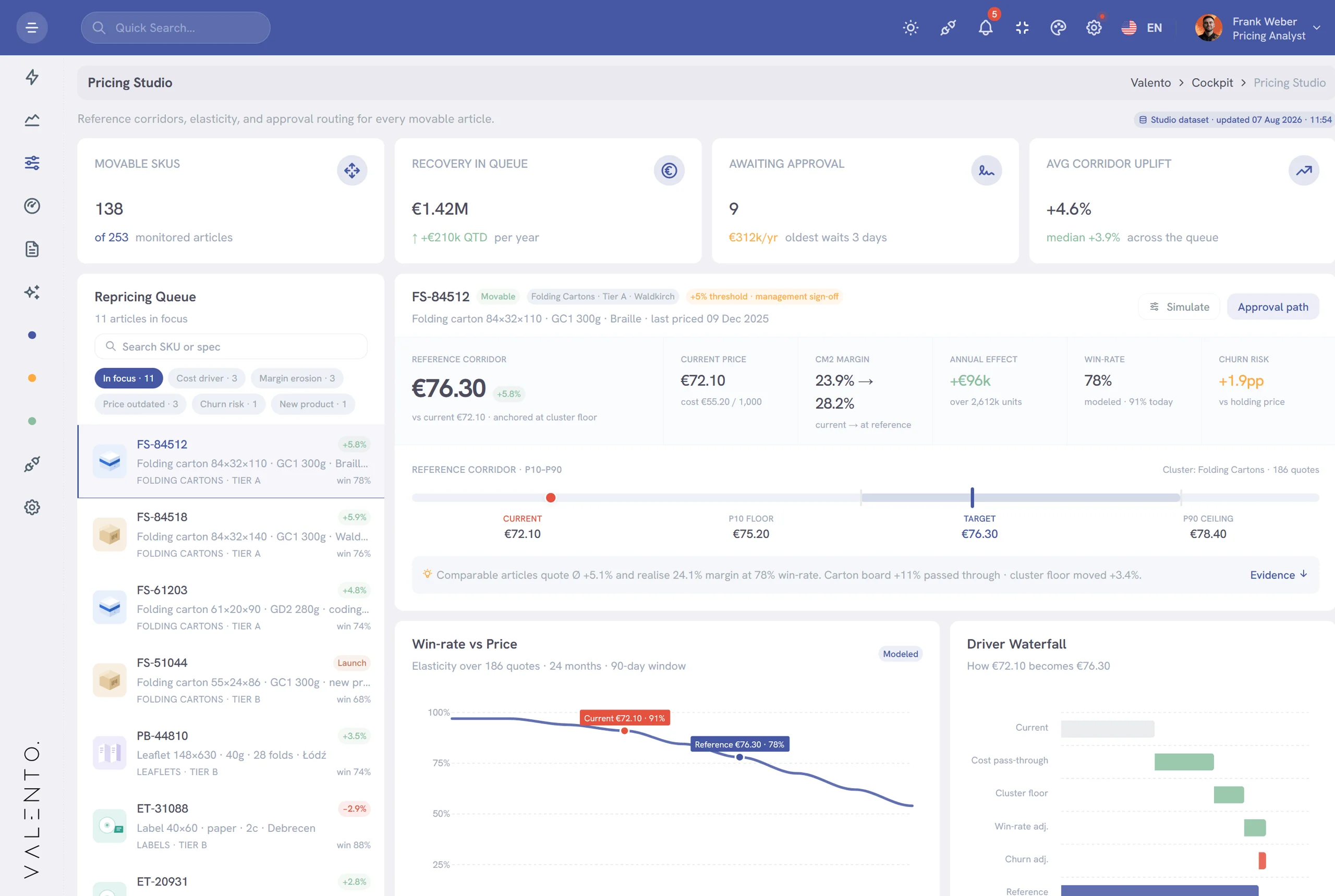Select PB-44810 leaflet queue item
Screen dimensions: 1335x896
tap(231, 753)
